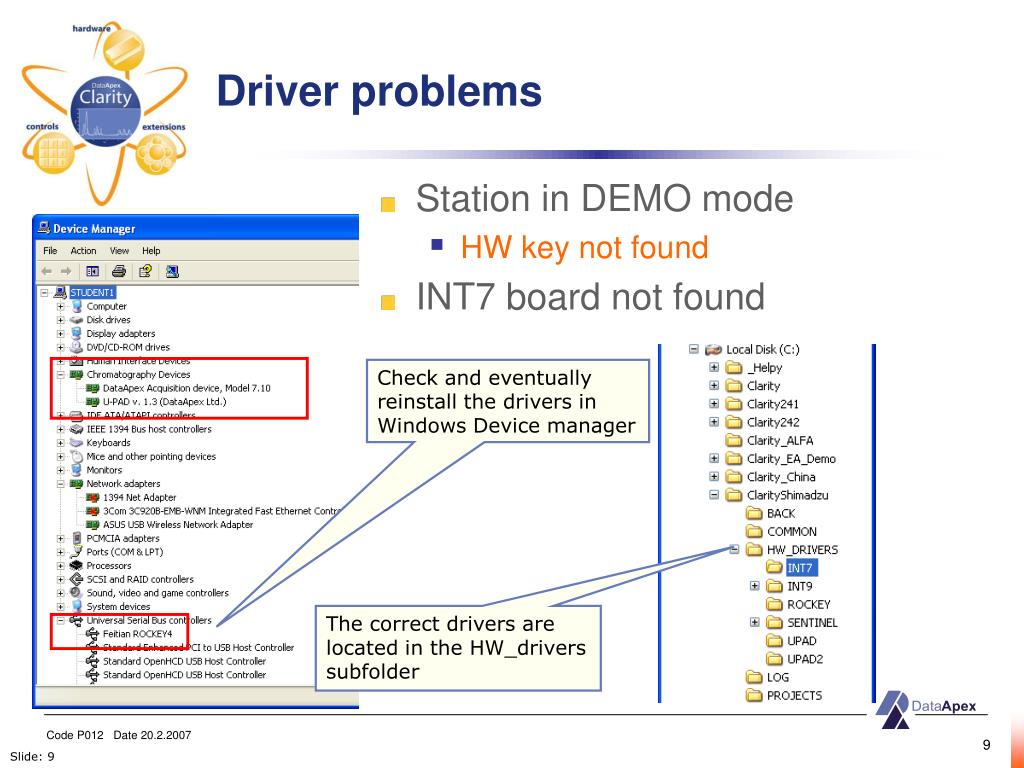Screen dimensions: 1024x768
Task: Click the Forward arrow in Device Manager toolbar
Action: (x=66, y=271)
